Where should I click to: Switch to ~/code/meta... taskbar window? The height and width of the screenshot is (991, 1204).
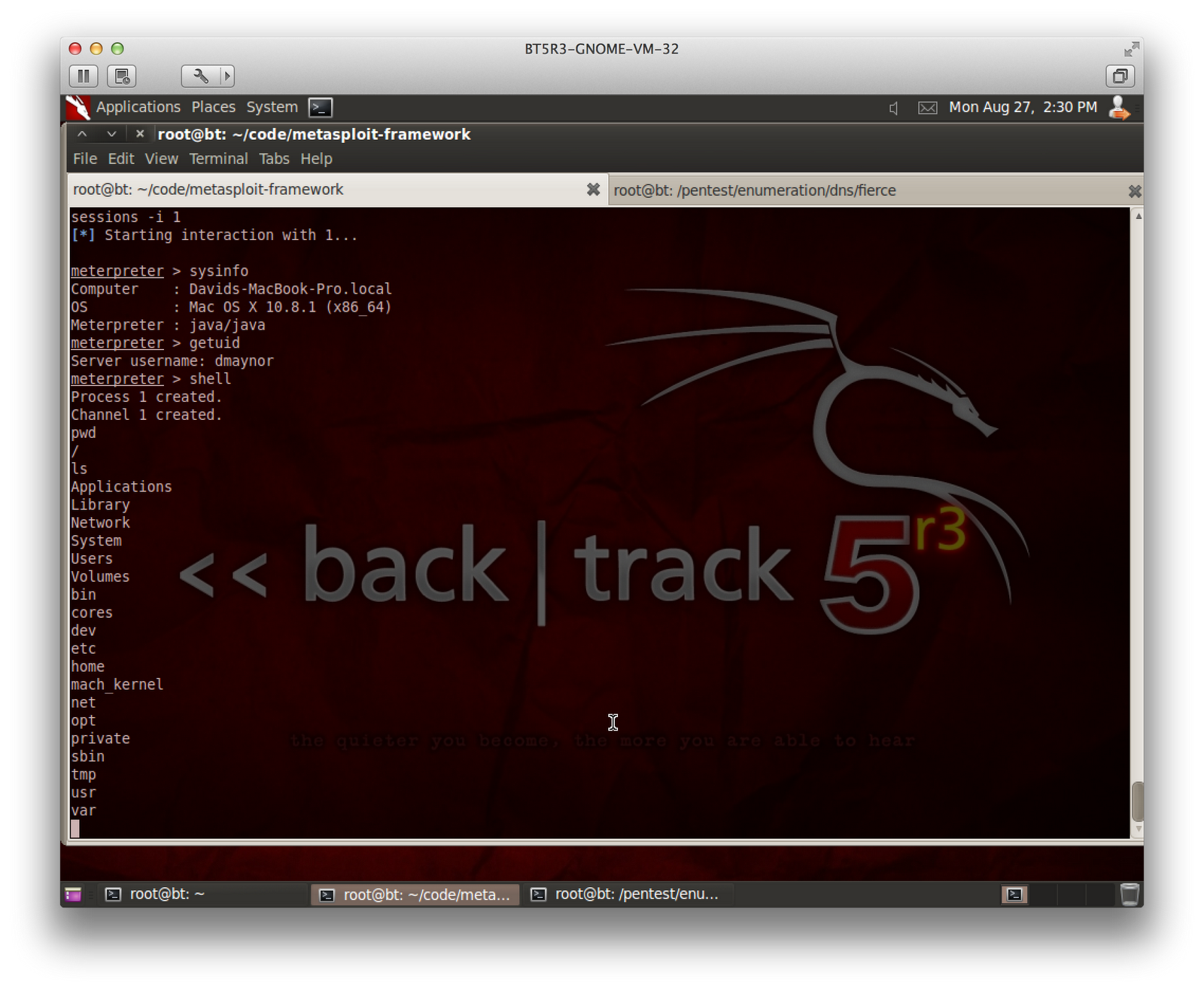[x=415, y=895]
